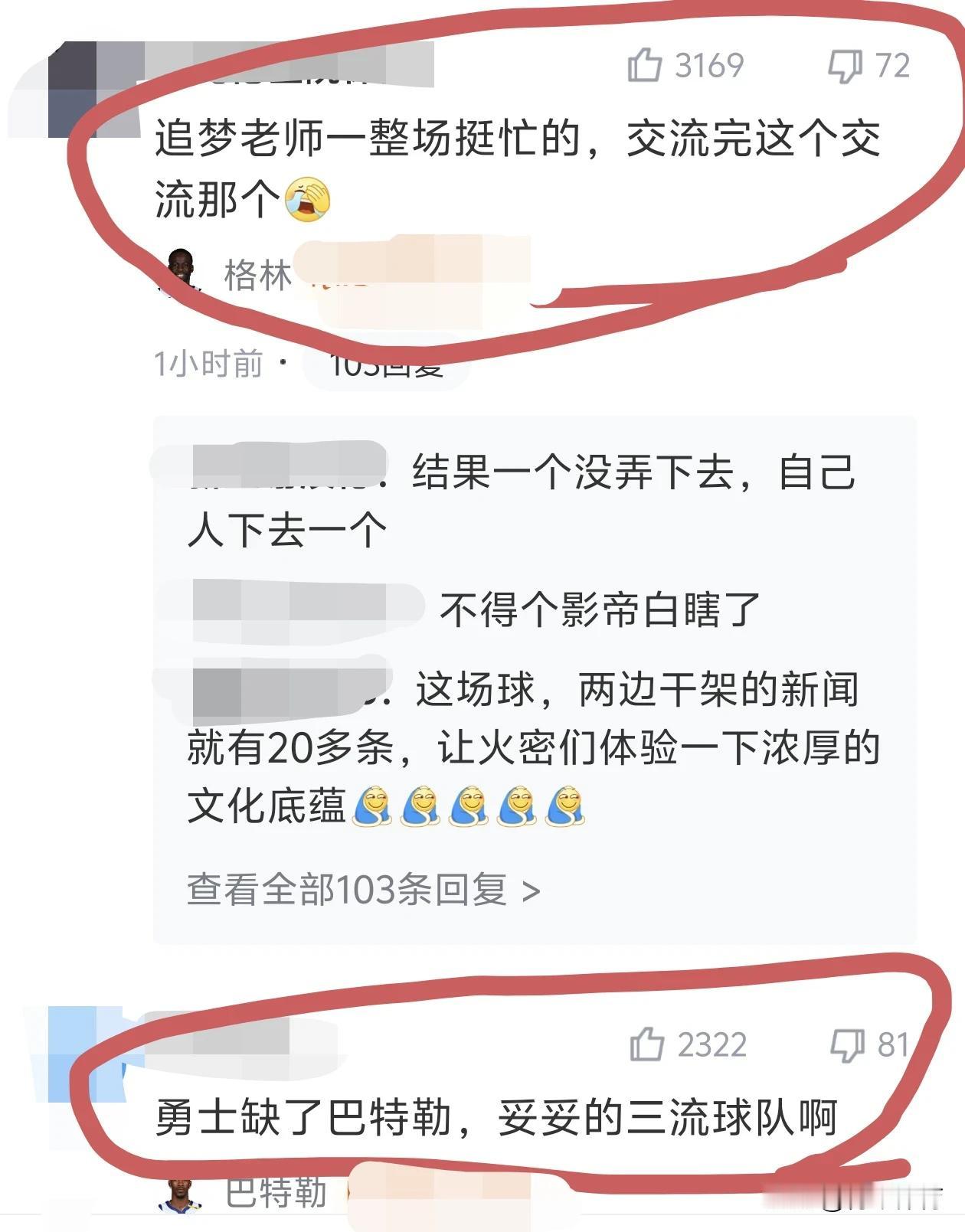
Task: Dislike the comment with 72 dislikes
Action: 845,66
